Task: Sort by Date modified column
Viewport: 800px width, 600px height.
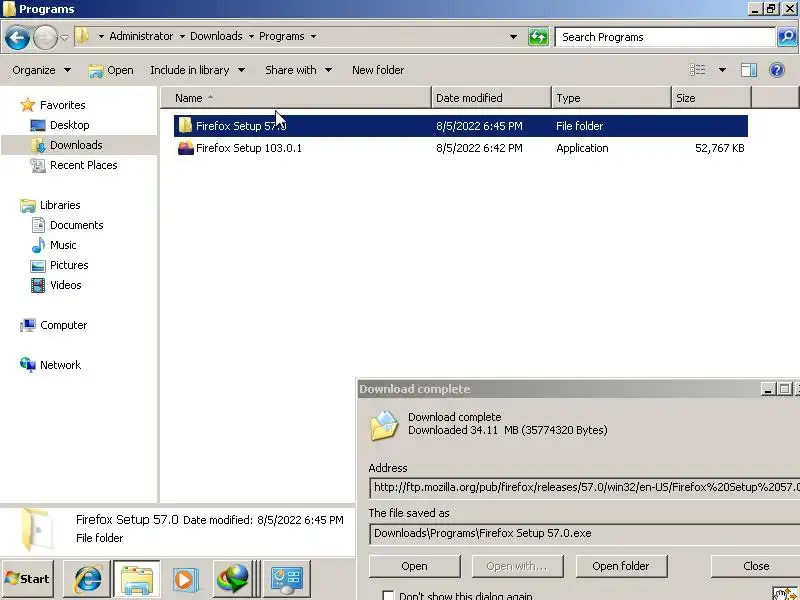Action: tap(491, 98)
